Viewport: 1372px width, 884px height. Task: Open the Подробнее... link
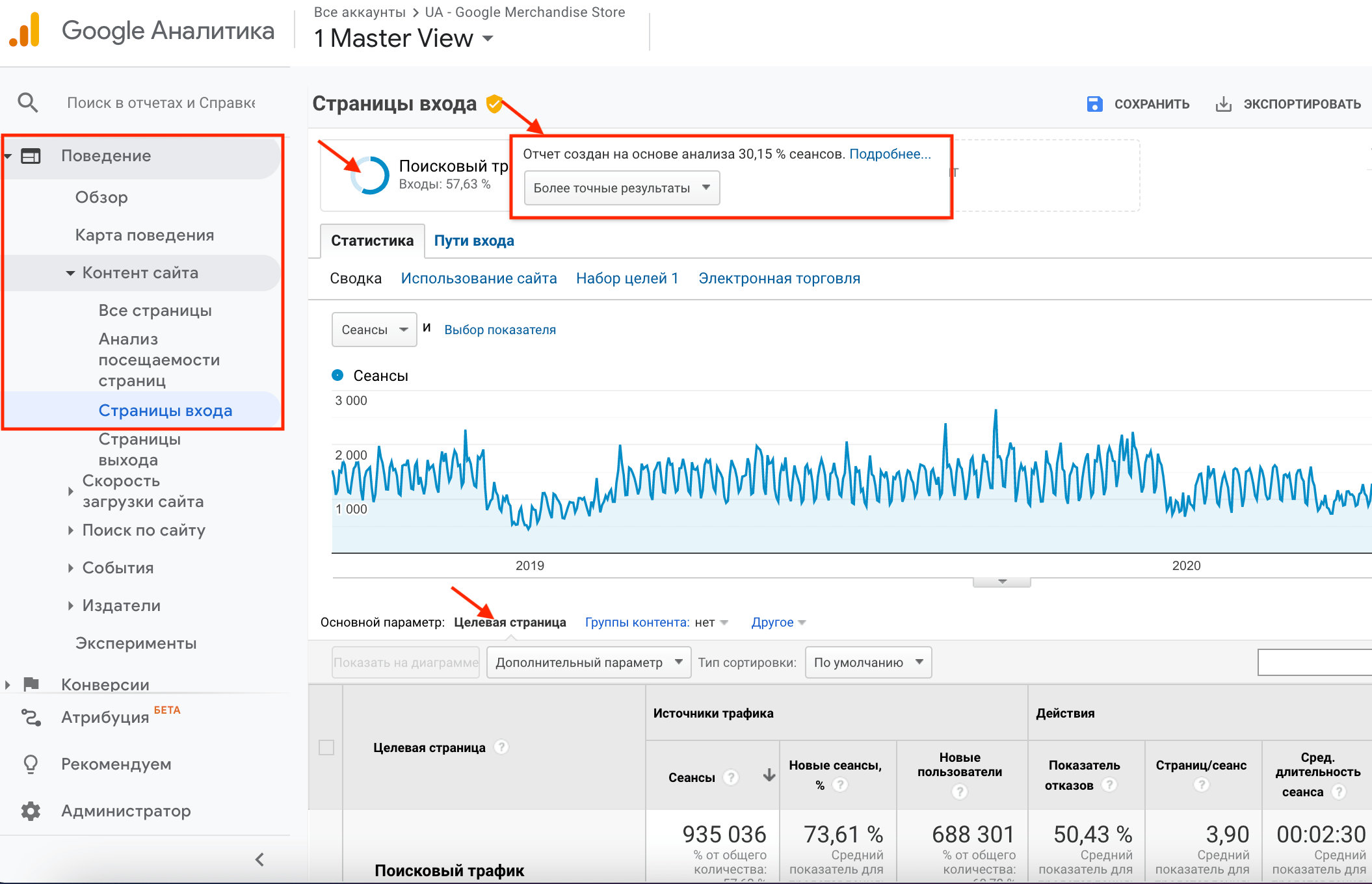coord(890,154)
